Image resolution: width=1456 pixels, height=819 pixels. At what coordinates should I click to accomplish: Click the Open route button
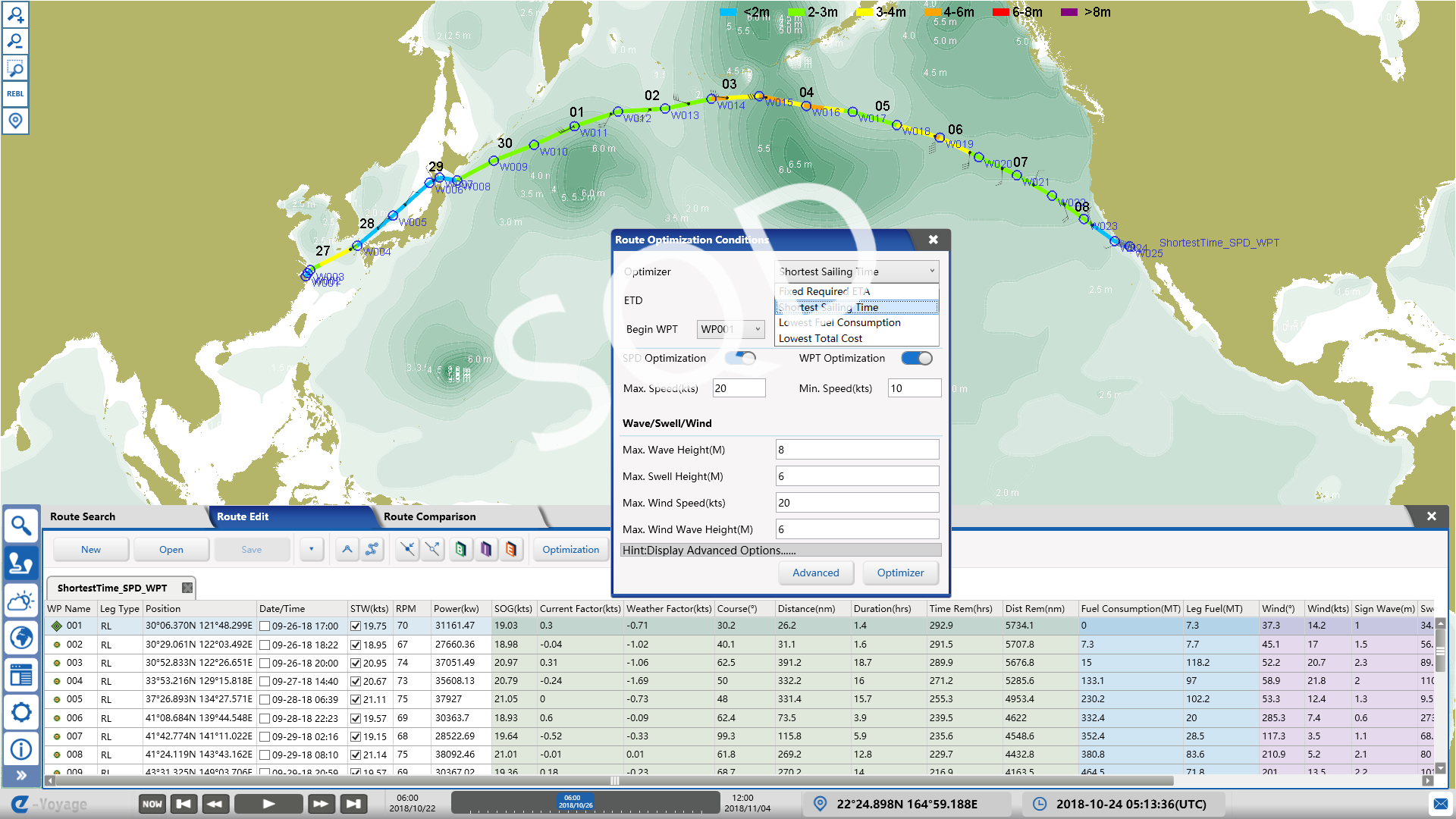(x=171, y=549)
